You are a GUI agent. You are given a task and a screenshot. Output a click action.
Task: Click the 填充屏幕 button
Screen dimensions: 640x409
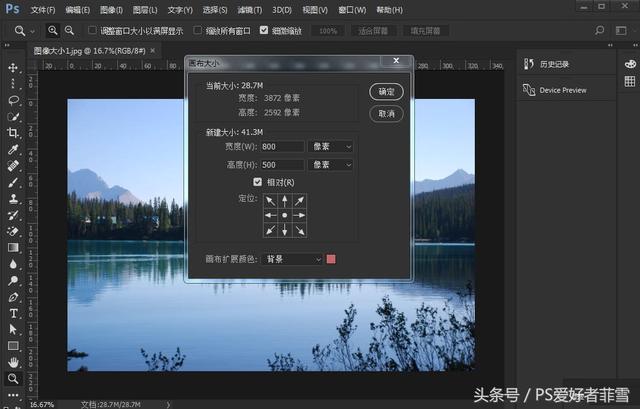point(425,31)
